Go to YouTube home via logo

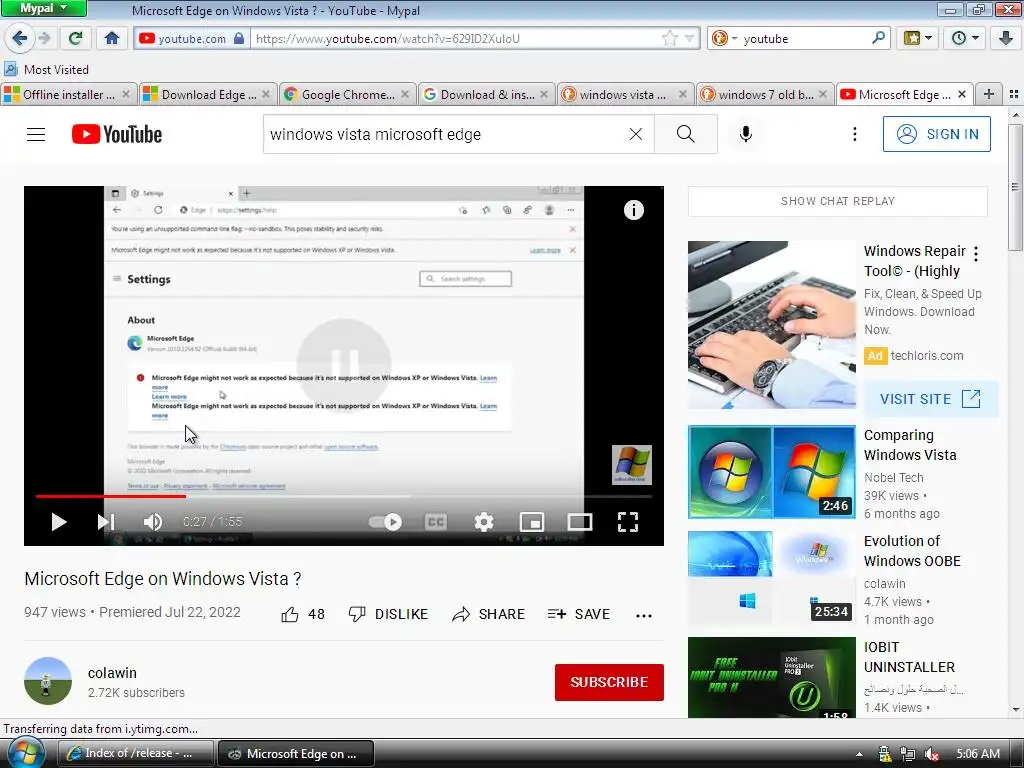(x=117, y=135)
